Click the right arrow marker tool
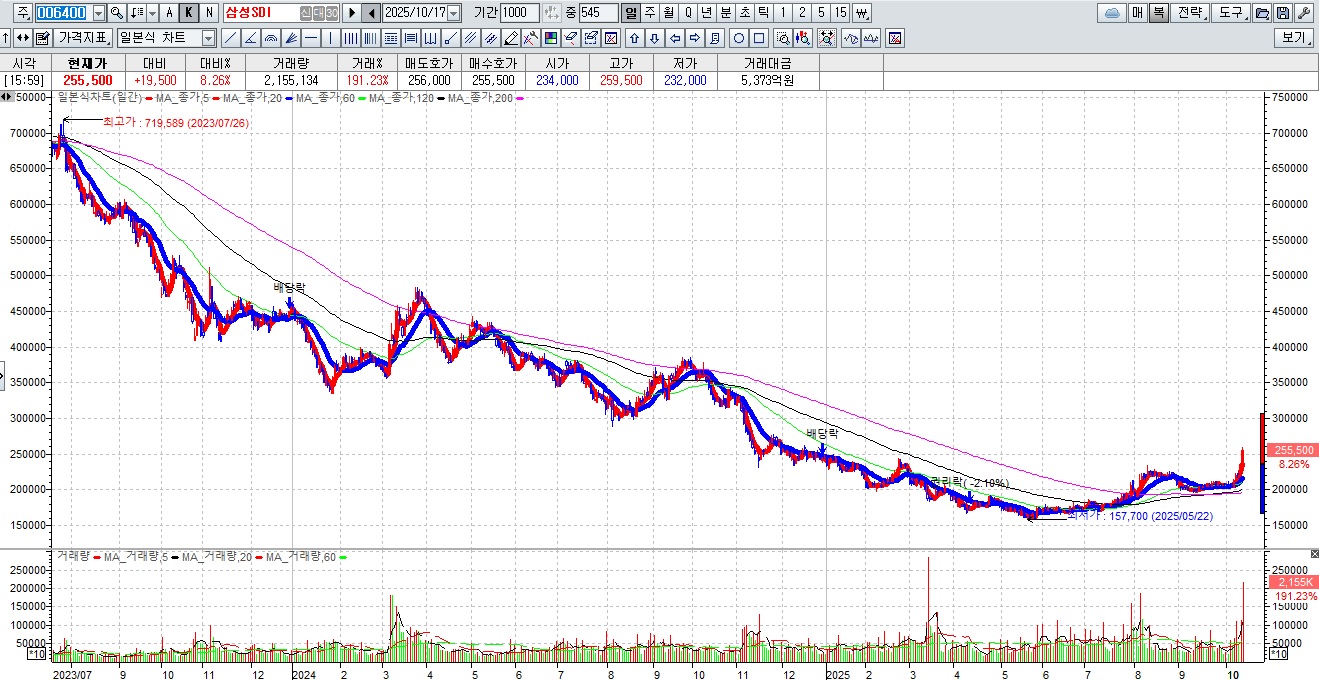Screen dimensions: 1319x680 click(x=695, y=38)
